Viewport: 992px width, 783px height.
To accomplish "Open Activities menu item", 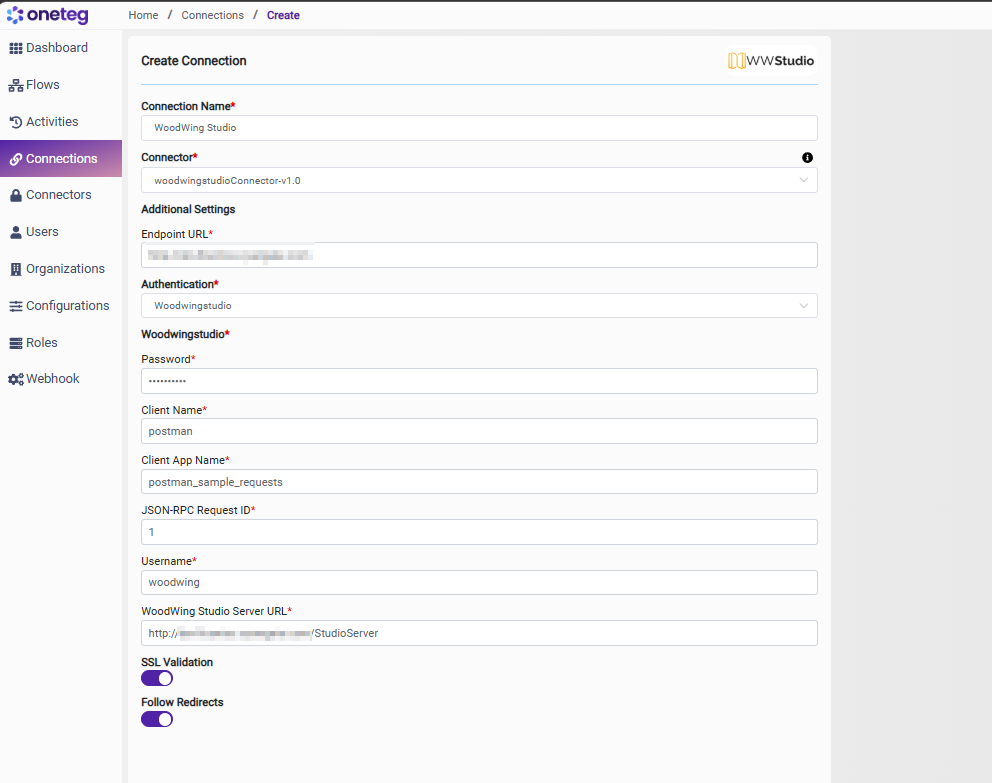I will pos(61,121).
